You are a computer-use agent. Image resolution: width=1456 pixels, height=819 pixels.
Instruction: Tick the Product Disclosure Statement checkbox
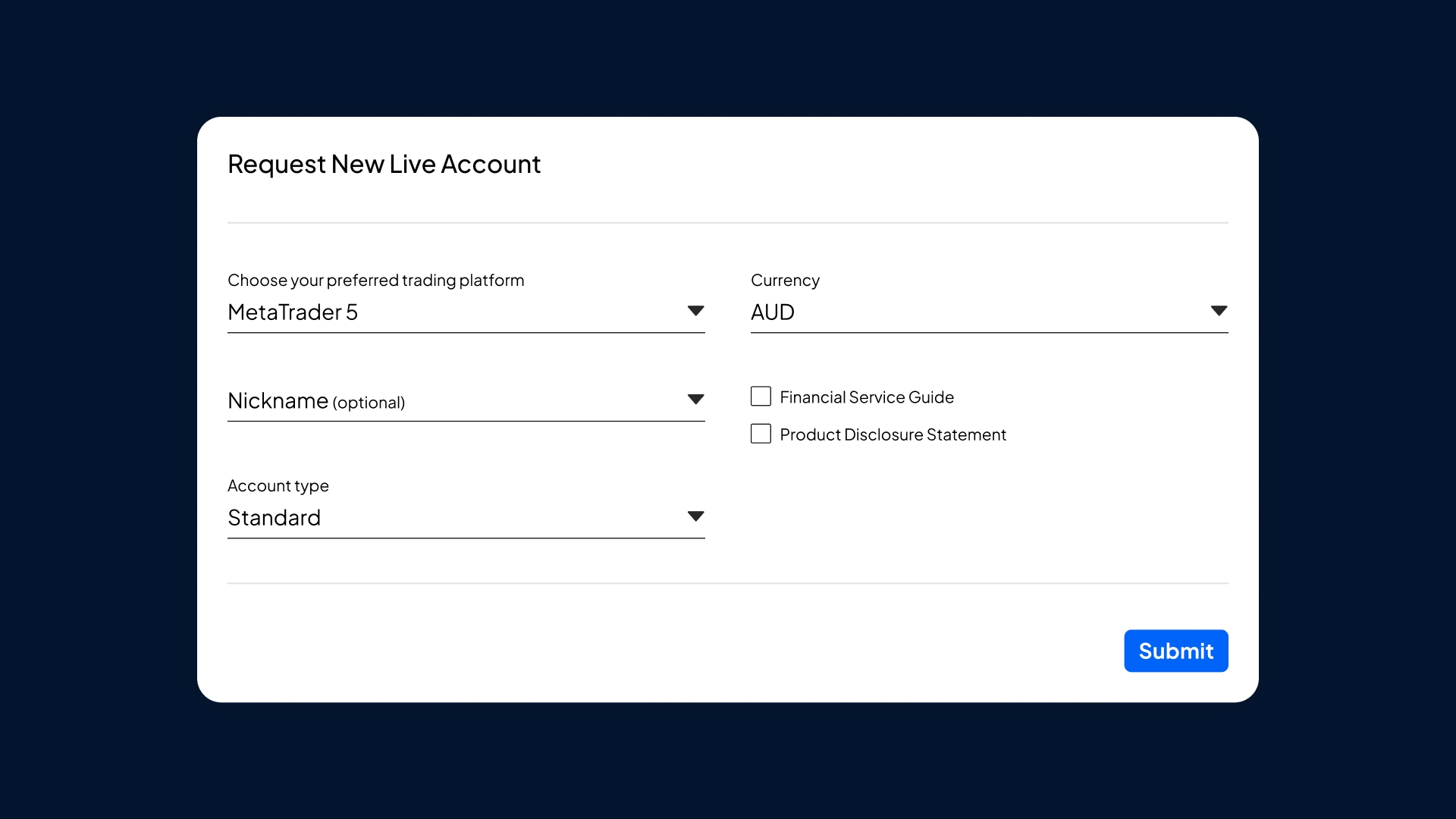761,434
